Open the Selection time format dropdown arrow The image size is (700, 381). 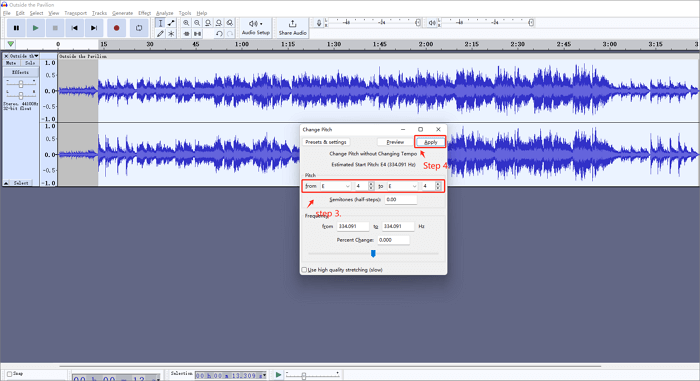tap(264, 375)
